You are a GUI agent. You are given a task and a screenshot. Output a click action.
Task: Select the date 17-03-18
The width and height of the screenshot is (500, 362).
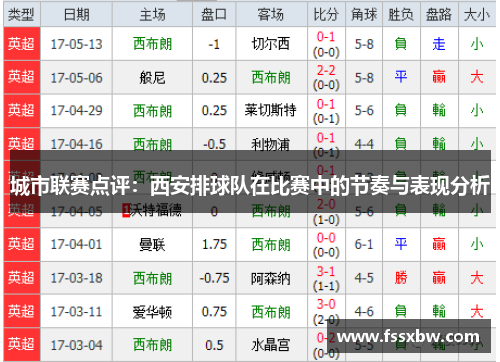76,278
